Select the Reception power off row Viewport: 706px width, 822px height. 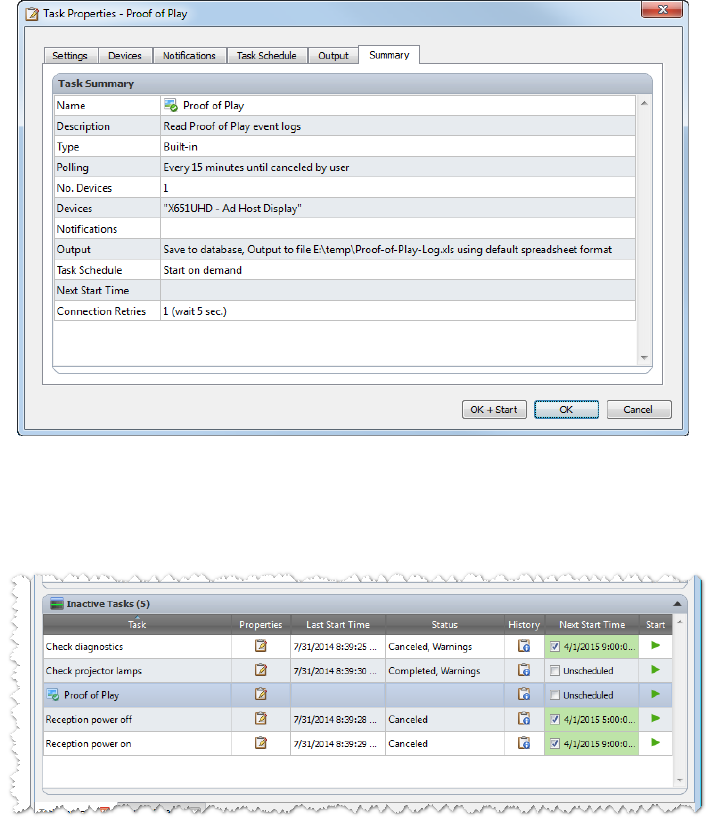(x=357, y=719)
